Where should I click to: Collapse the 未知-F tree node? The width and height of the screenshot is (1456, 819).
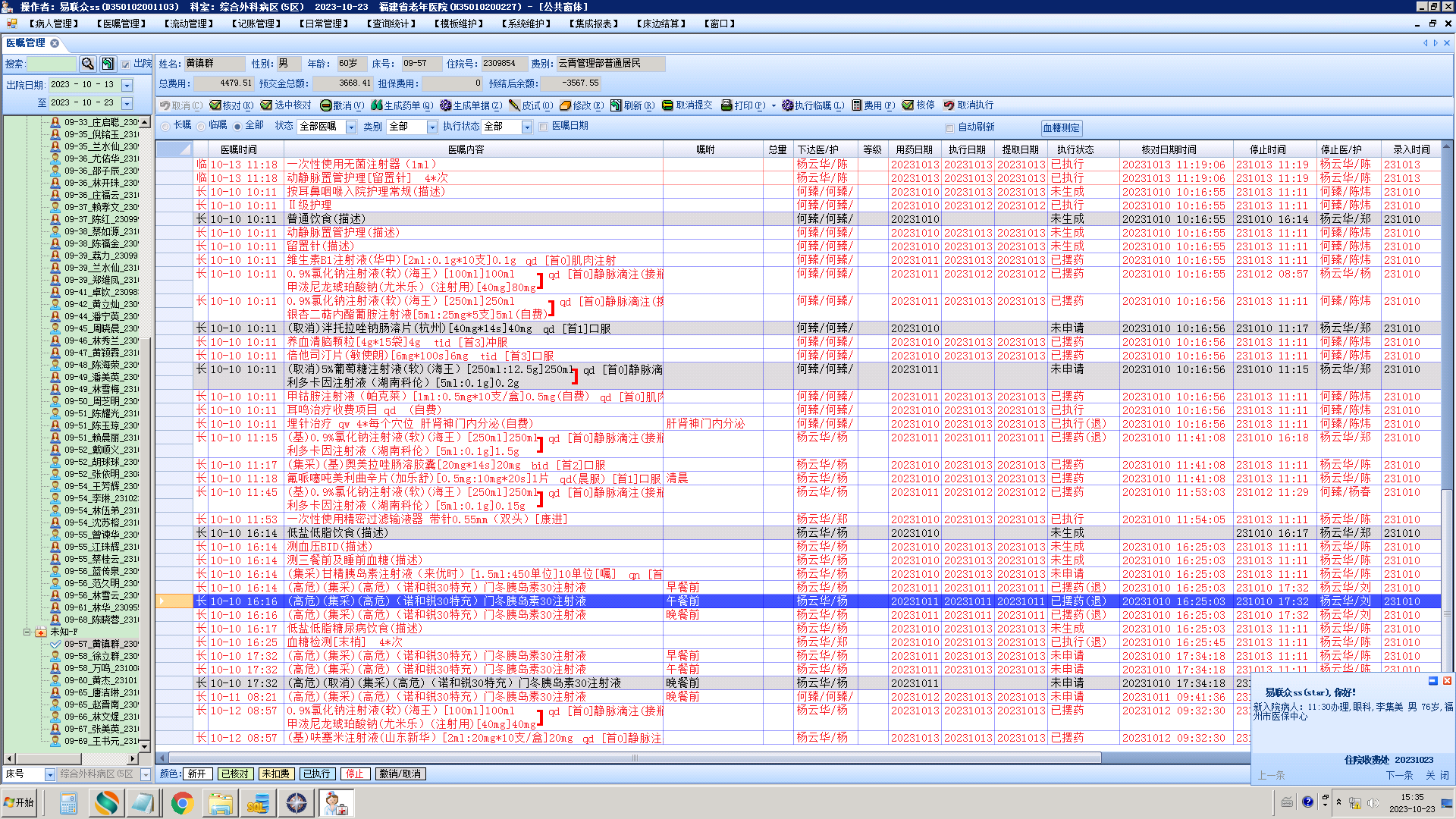(27, 632)
